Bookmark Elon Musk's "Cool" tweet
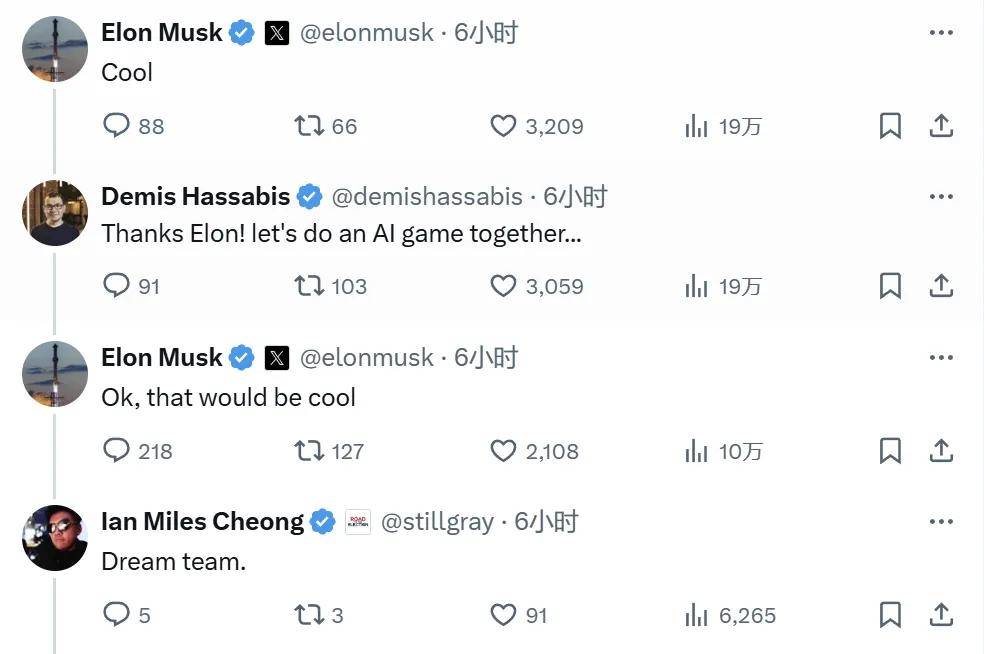Image resolution: width=984 pixels, height=654 pixels. point(890,126)
